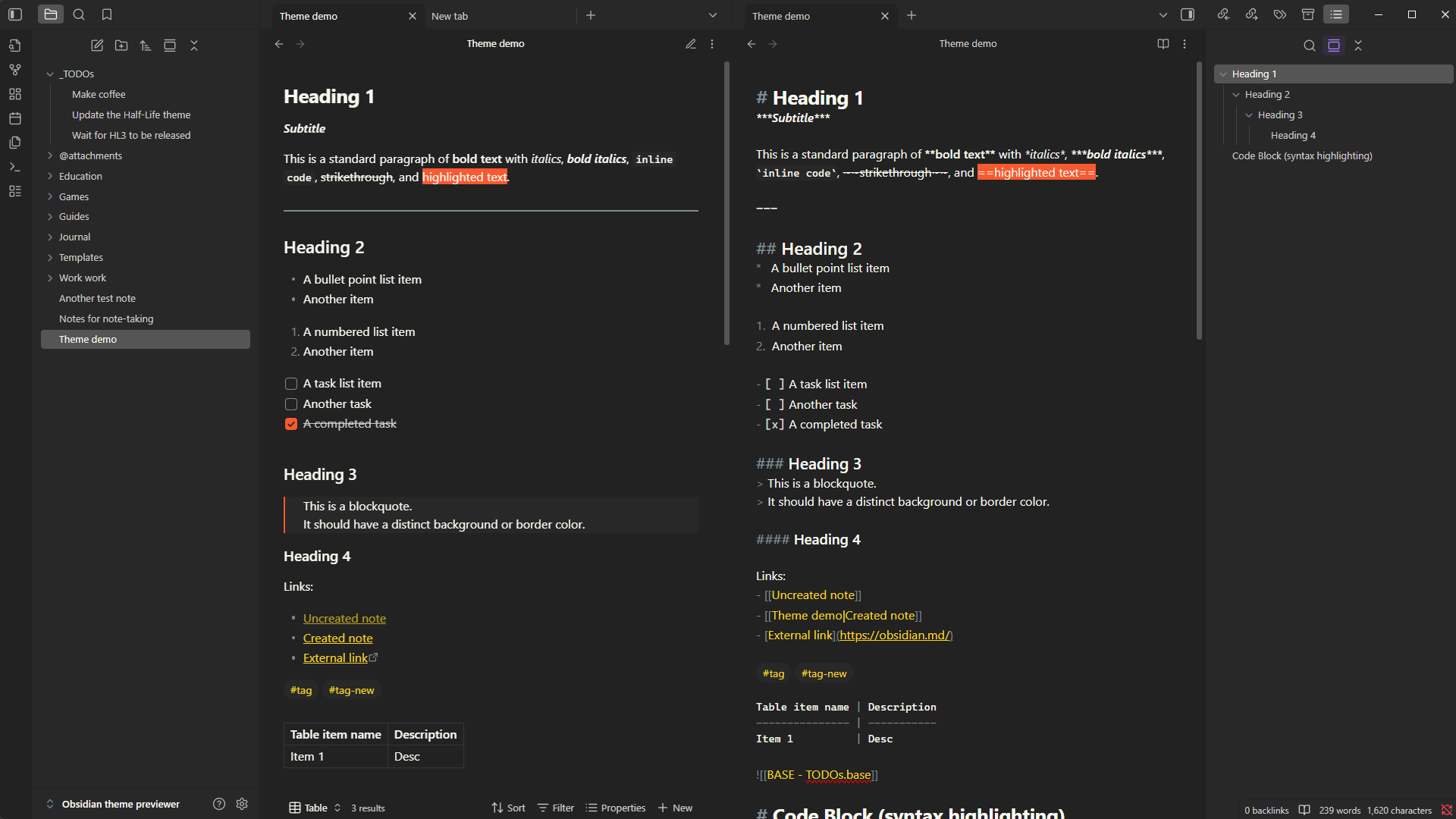Search headings in the outline panel
Image resolution: width=1456 pixels, height=819 pixels.
tap(1309, 45)
